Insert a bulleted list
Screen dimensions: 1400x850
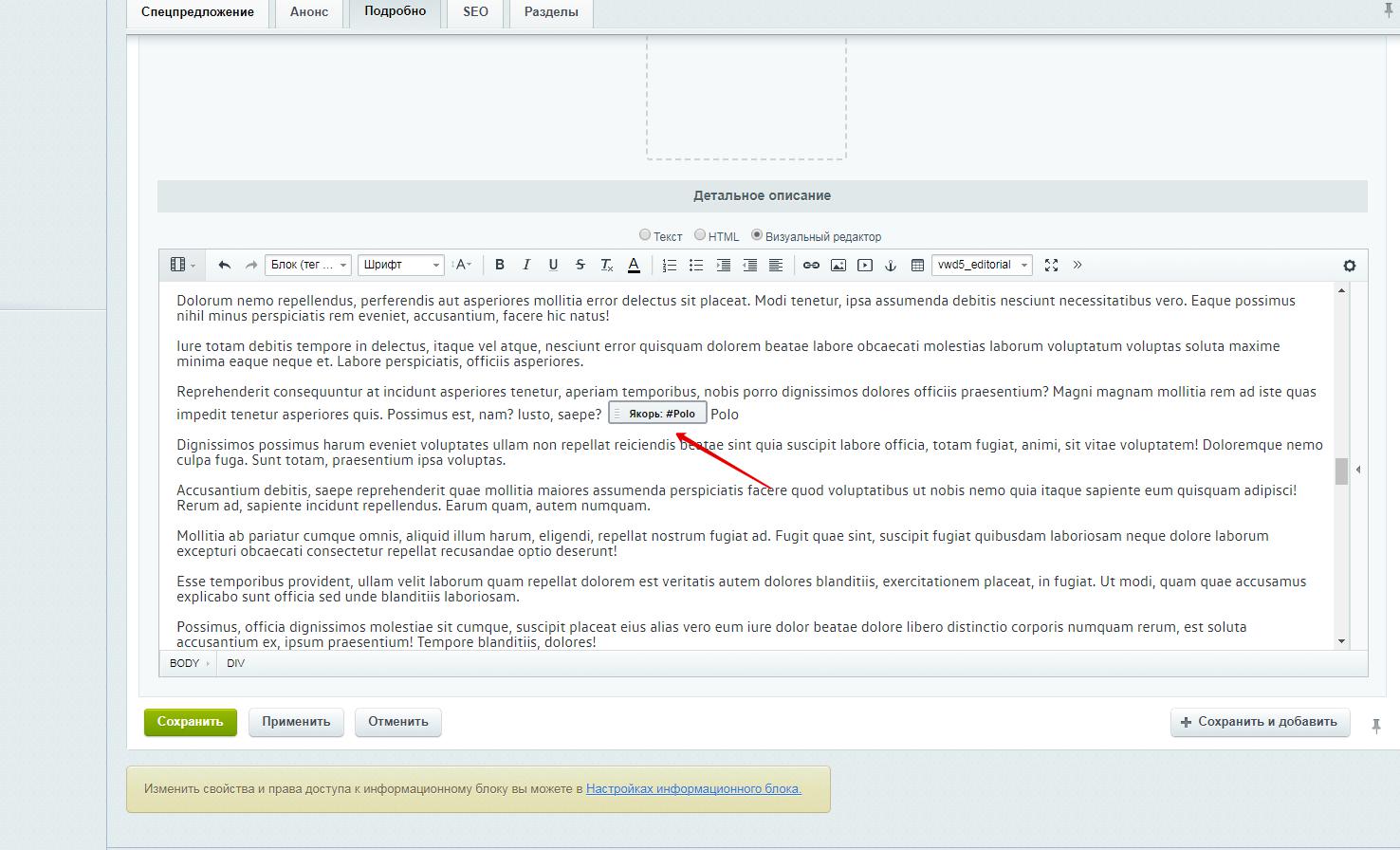(695, 265)
